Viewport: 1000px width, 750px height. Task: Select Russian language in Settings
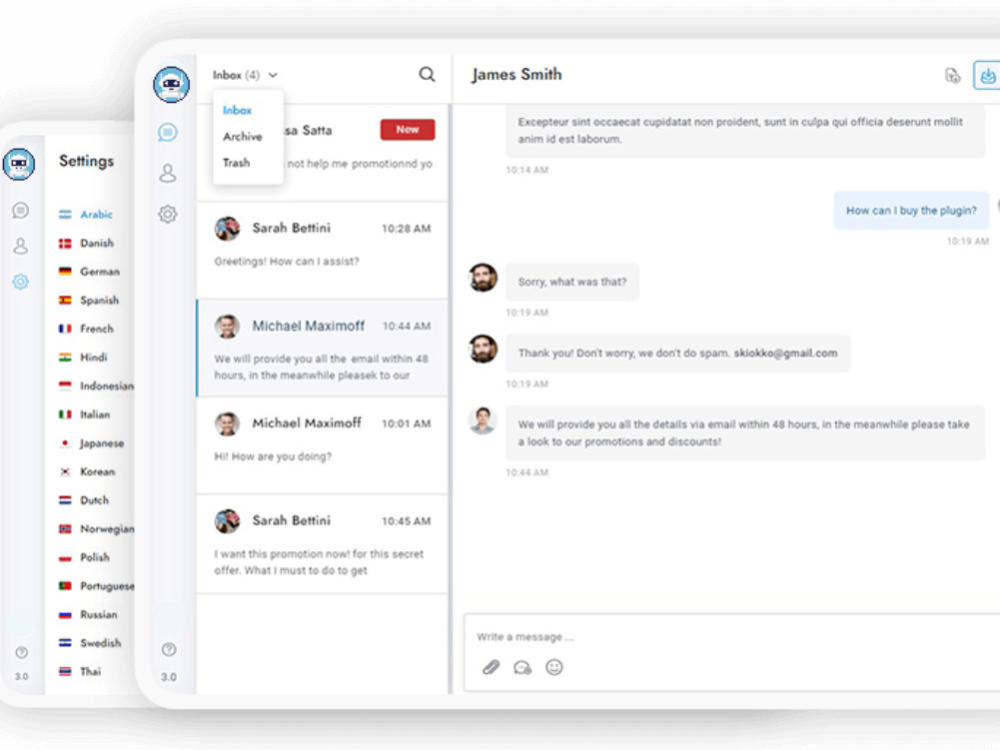point(88,615)
